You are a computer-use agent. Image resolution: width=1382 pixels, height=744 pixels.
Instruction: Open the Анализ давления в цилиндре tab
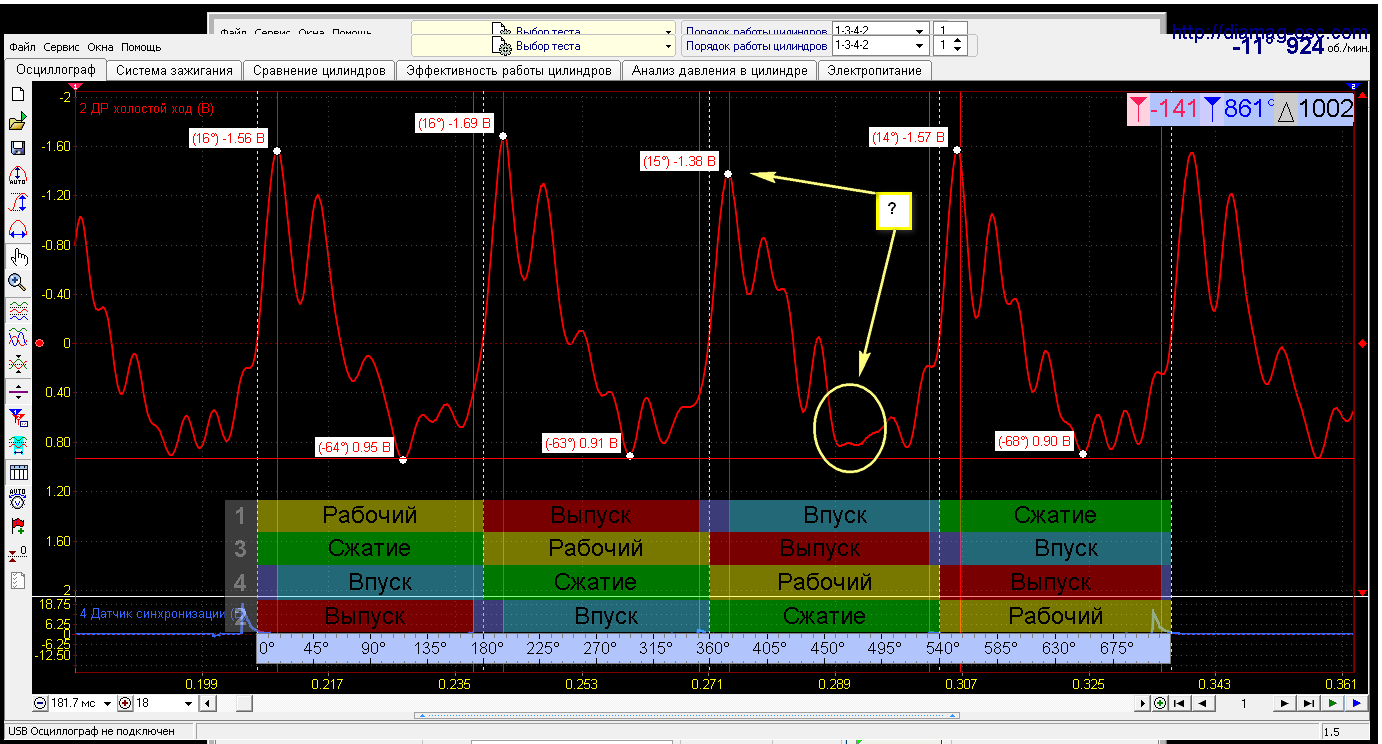pyautogui.click(x=719, y=70)
